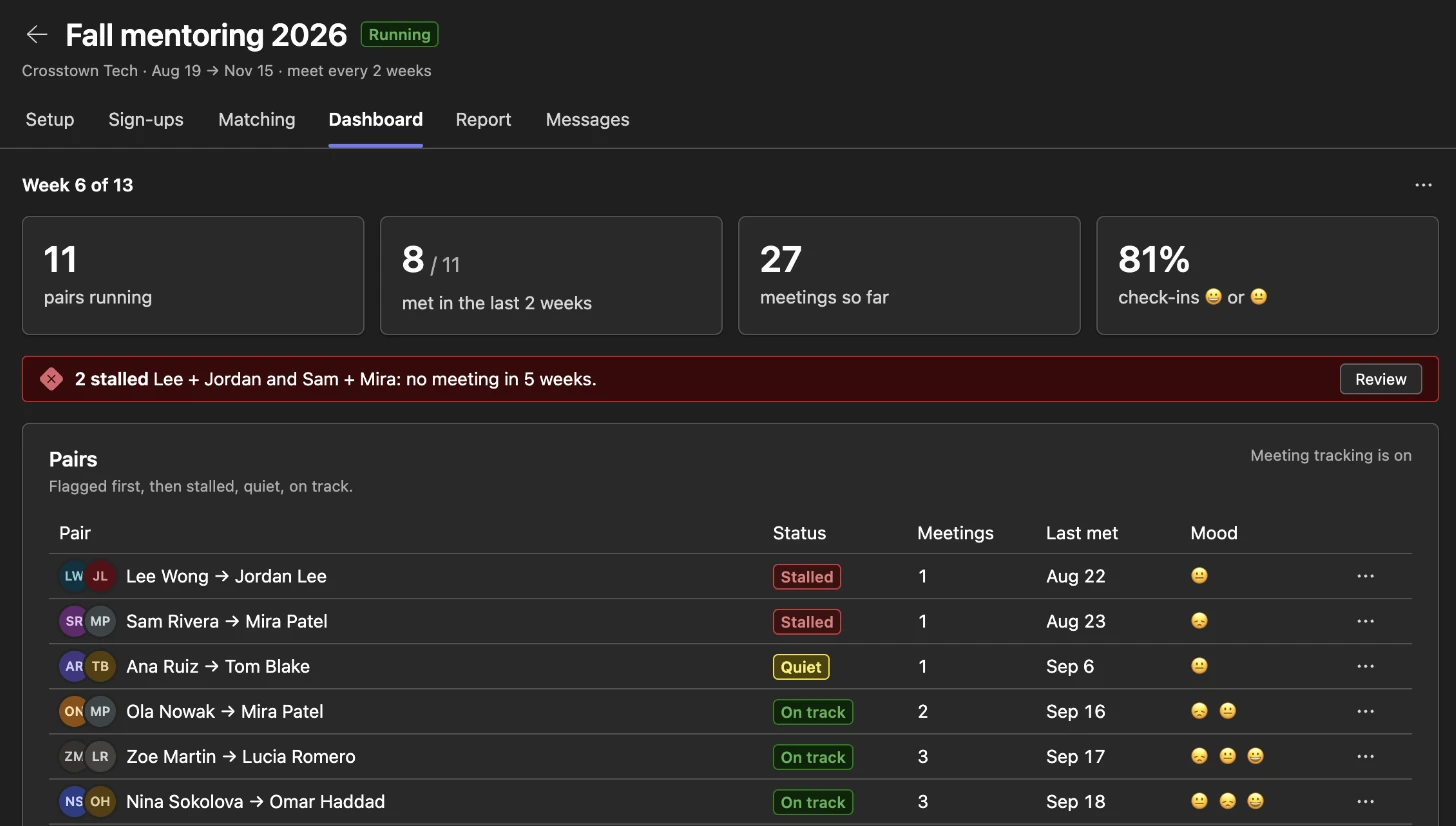The height and width of the screenshot is (826, 1456).
Task: Click Nina Sokolova's NS avatar
Action: (x=73, y=801)
